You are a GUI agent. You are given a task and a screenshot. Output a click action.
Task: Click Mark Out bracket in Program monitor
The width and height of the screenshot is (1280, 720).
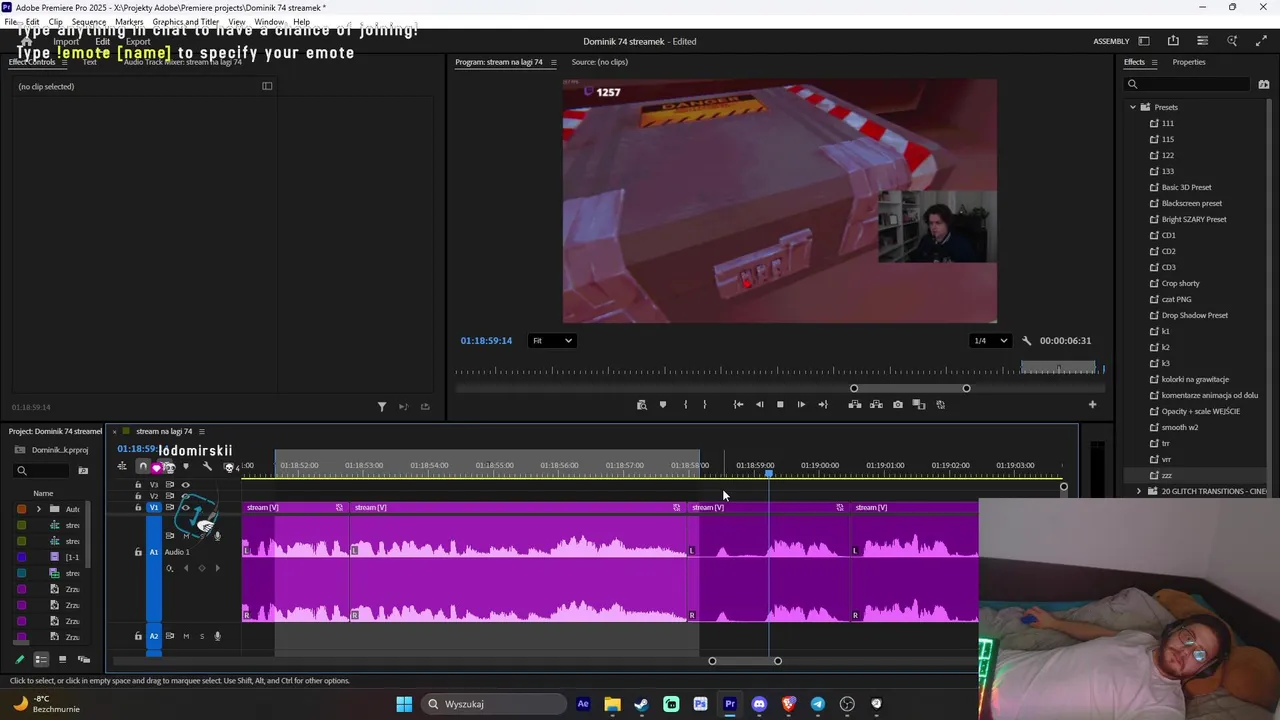[705, 405]
